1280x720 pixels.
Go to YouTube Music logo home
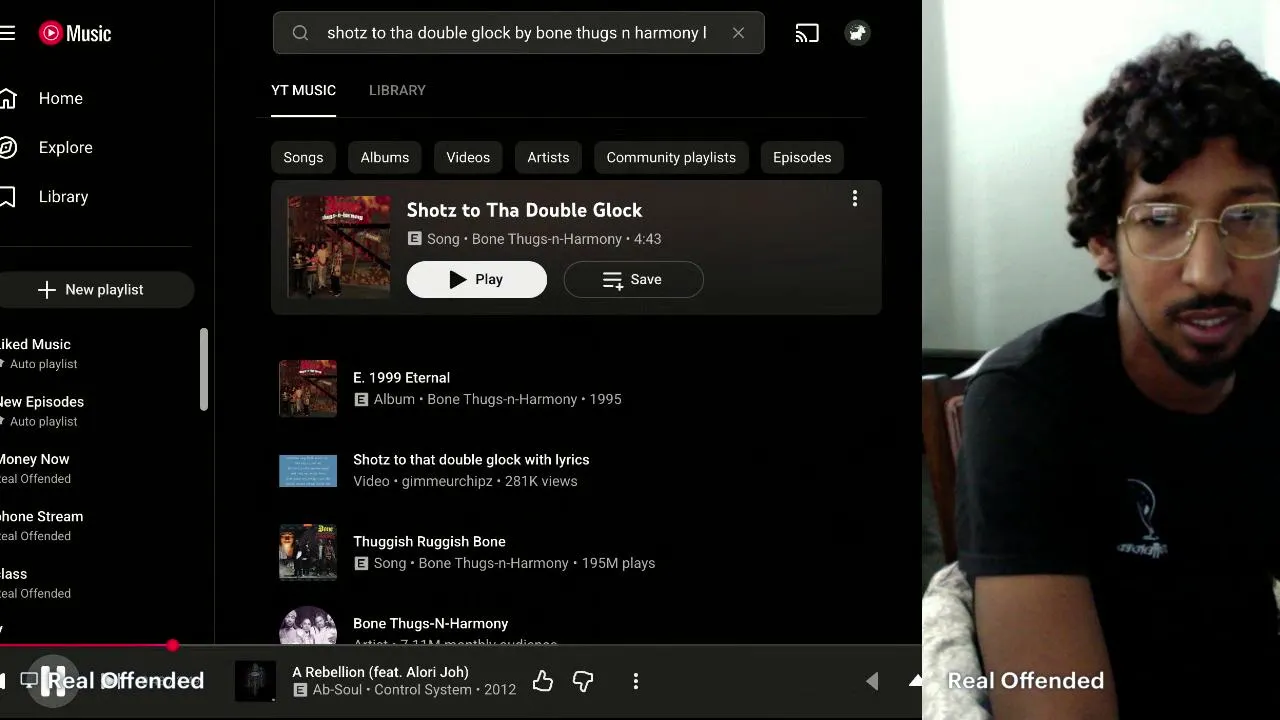tap(75, 33)
